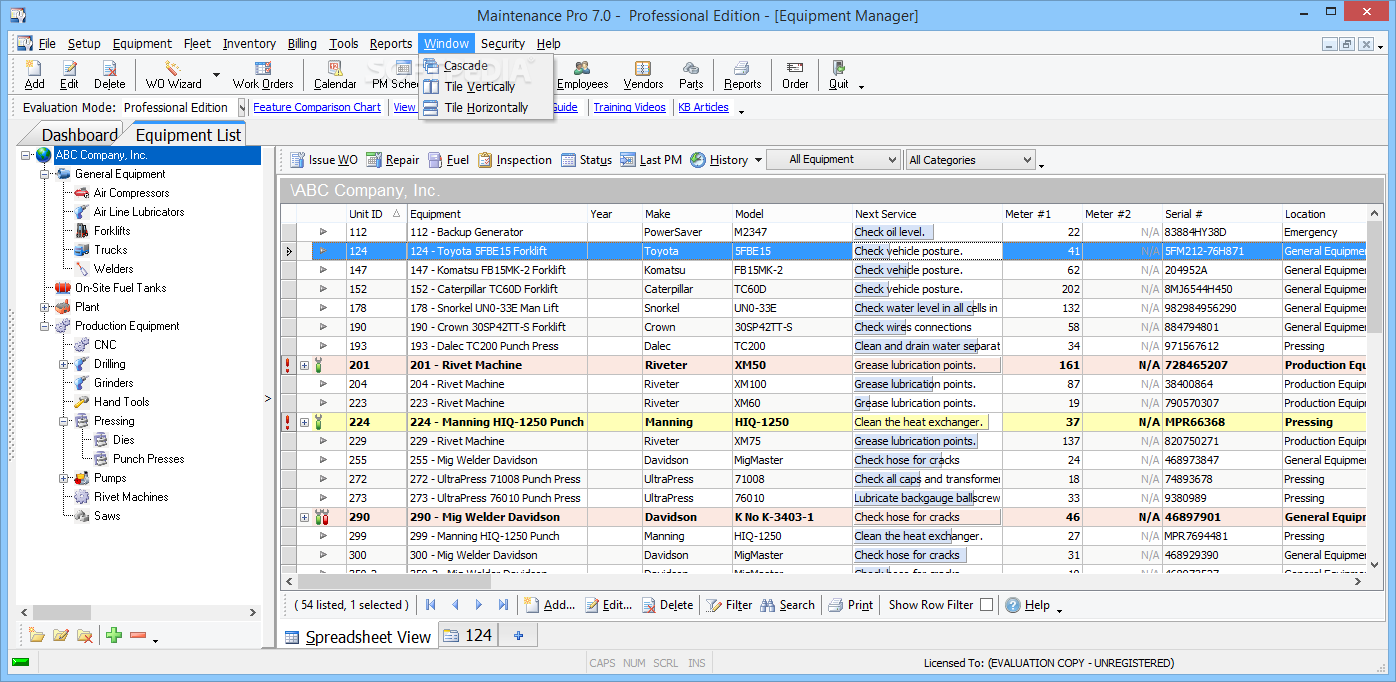
Task: Click Issue WO in equipment toolbar
Action: point(324,160)
